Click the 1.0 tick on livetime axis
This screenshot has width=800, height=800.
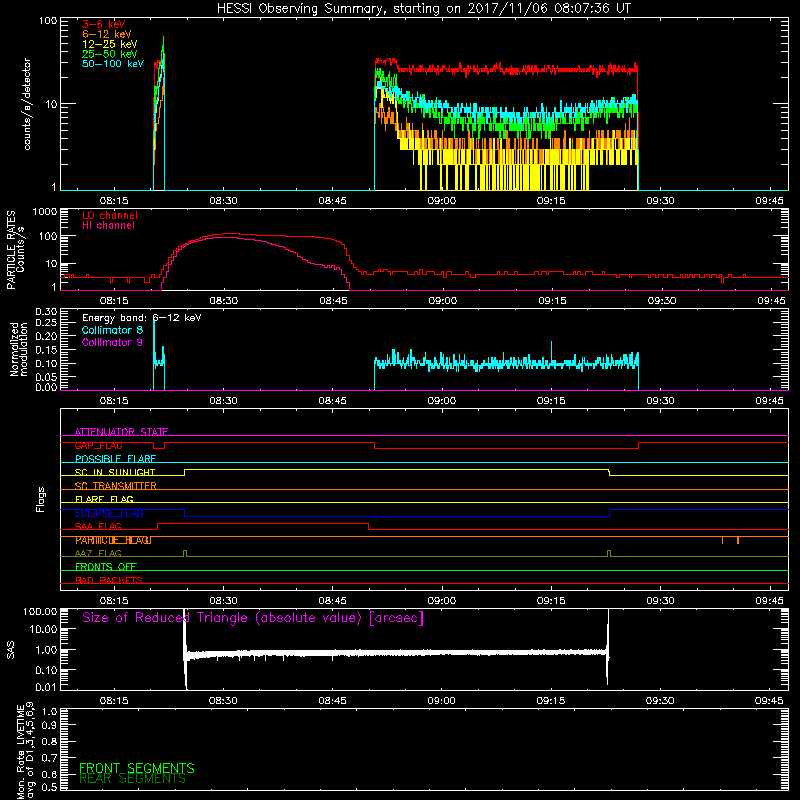click(x=49, y=712)
